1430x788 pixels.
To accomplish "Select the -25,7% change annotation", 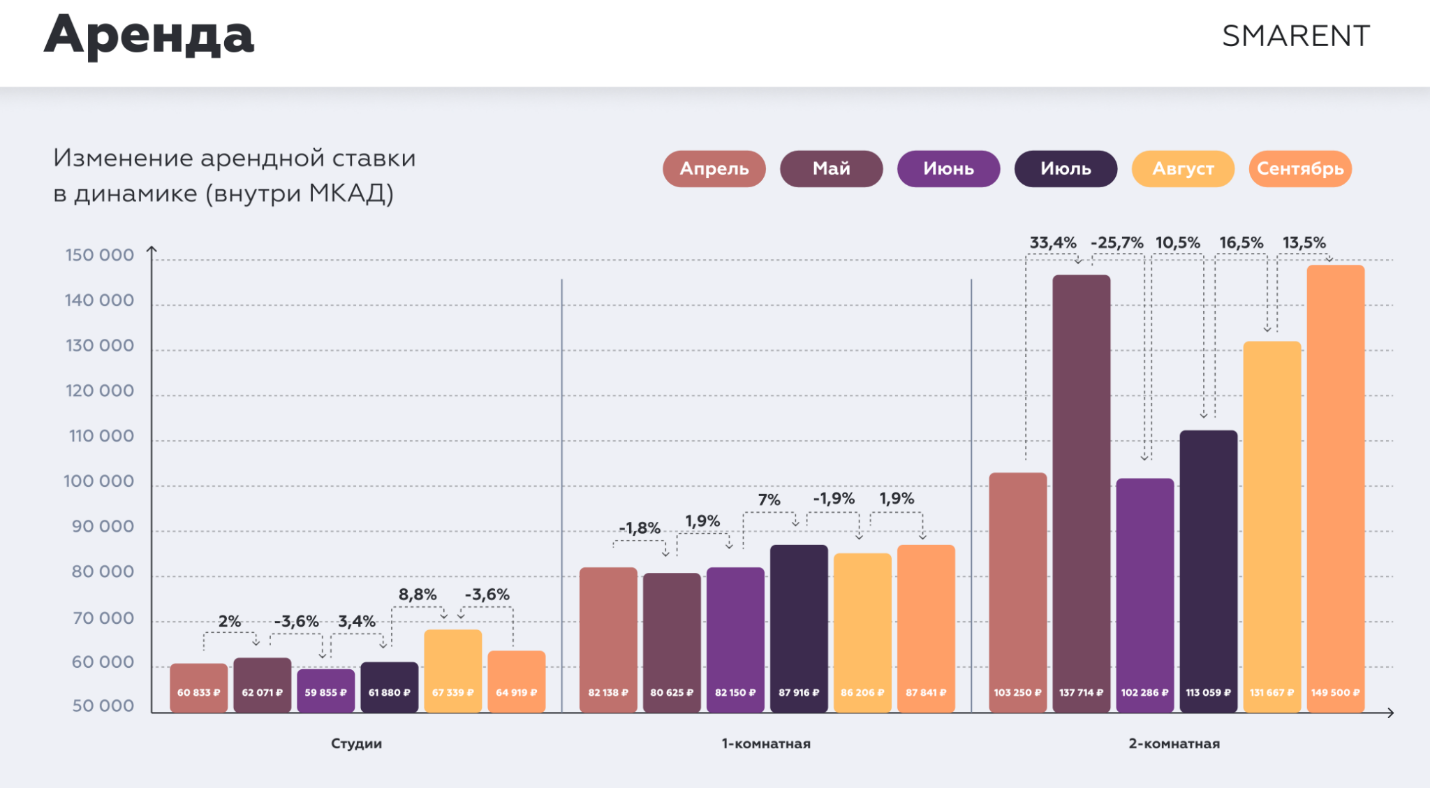I will click(x=1116, y=242).
